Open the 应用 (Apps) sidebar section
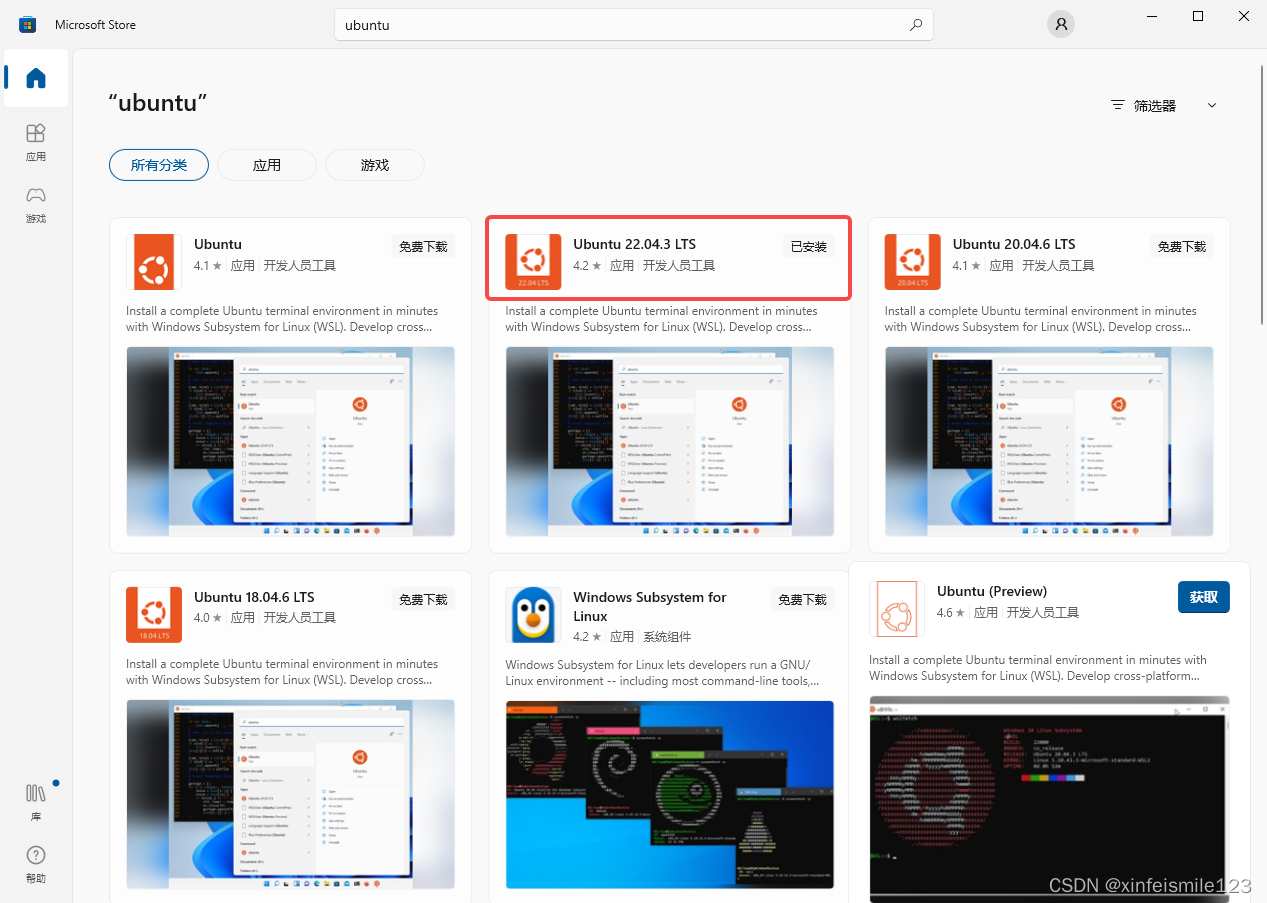1267x903 pixels. tap(36, 142)
